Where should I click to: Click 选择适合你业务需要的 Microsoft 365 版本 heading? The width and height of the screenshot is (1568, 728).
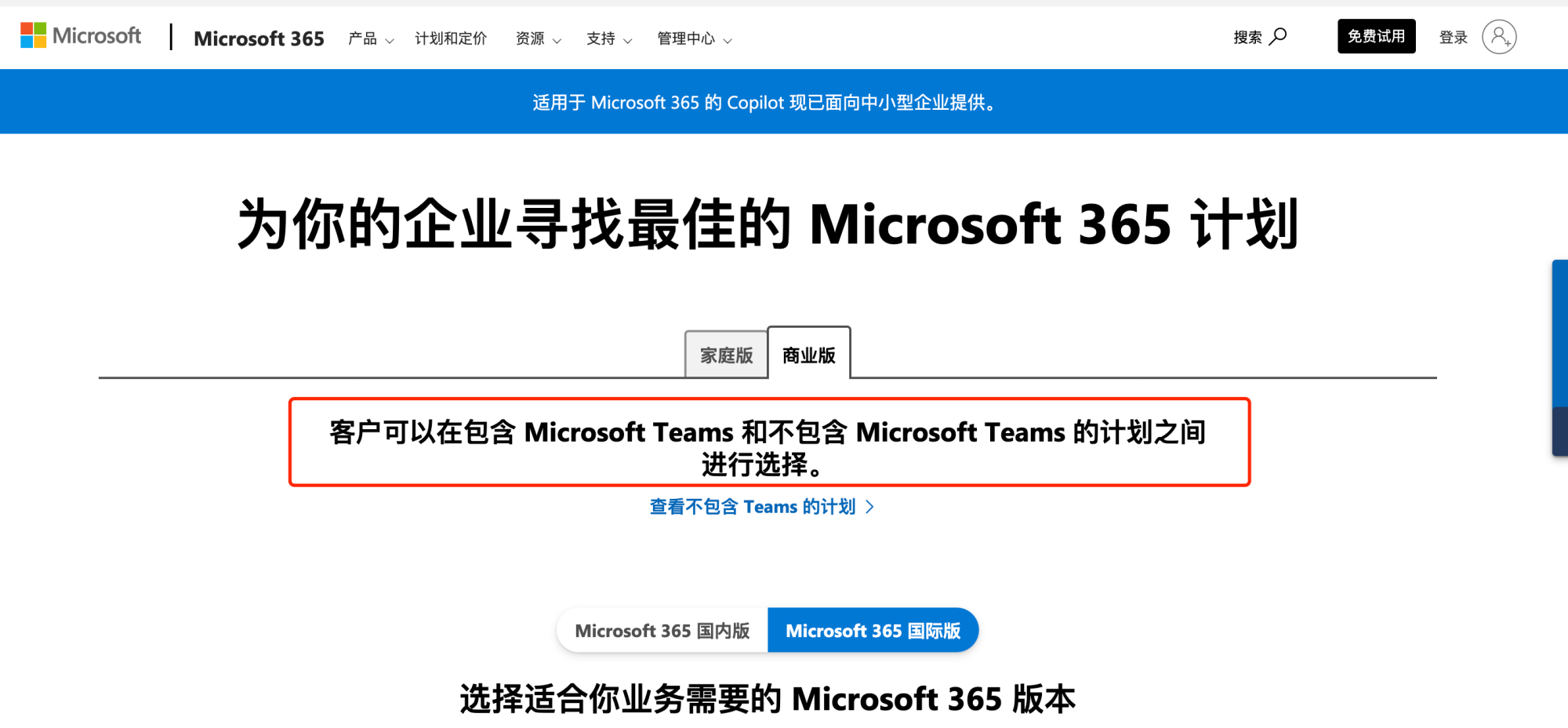pos(768,699)
